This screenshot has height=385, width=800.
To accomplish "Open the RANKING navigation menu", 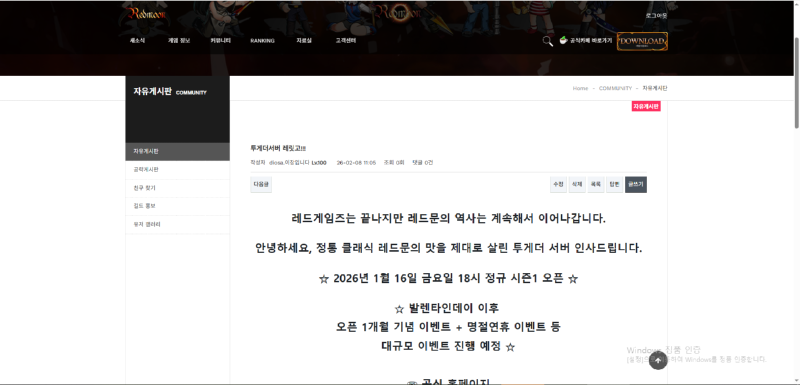I will pos(262,41).
